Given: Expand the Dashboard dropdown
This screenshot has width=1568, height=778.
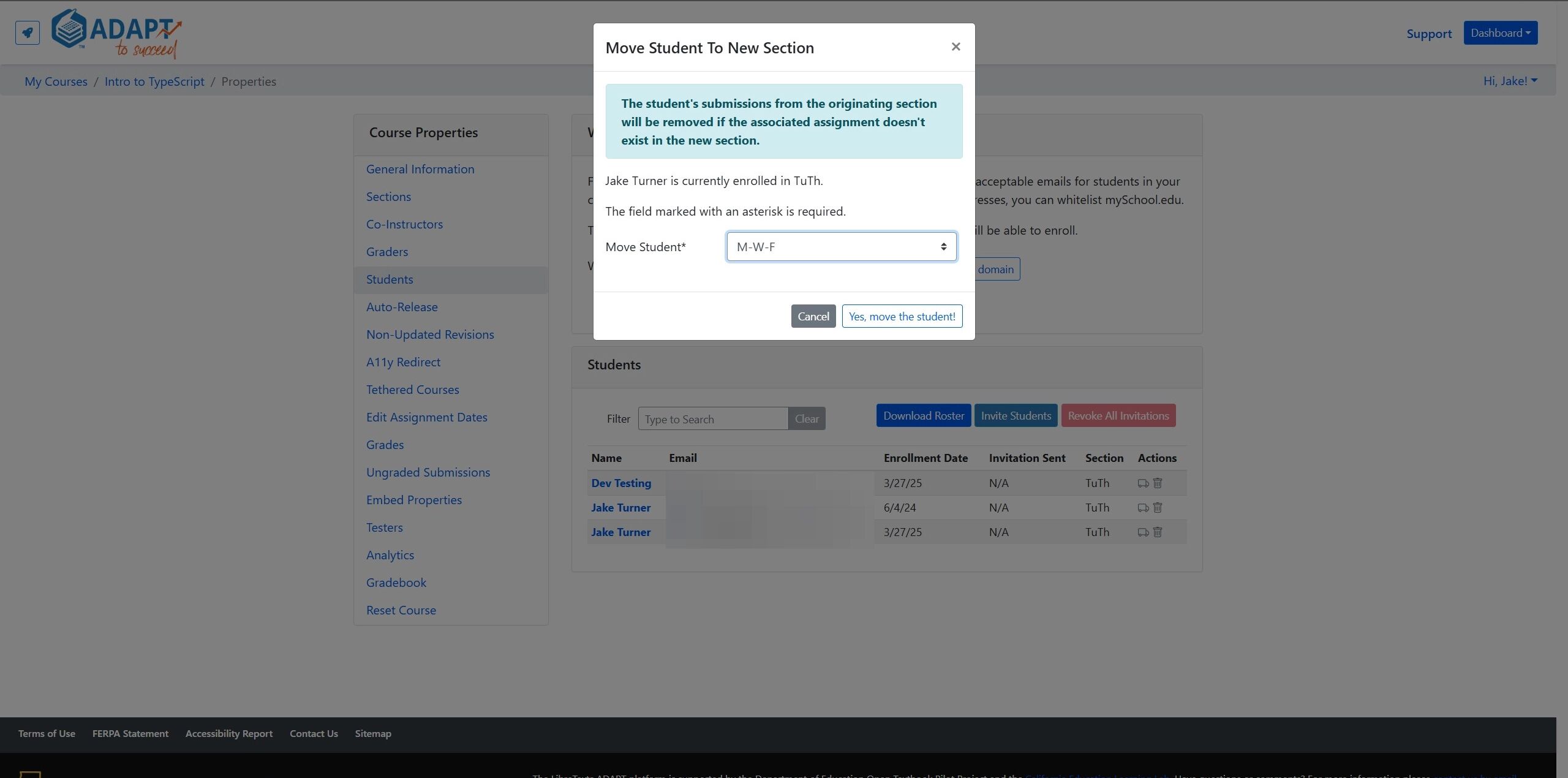Looking at the screenshot, I should (x=1500, y=33).
